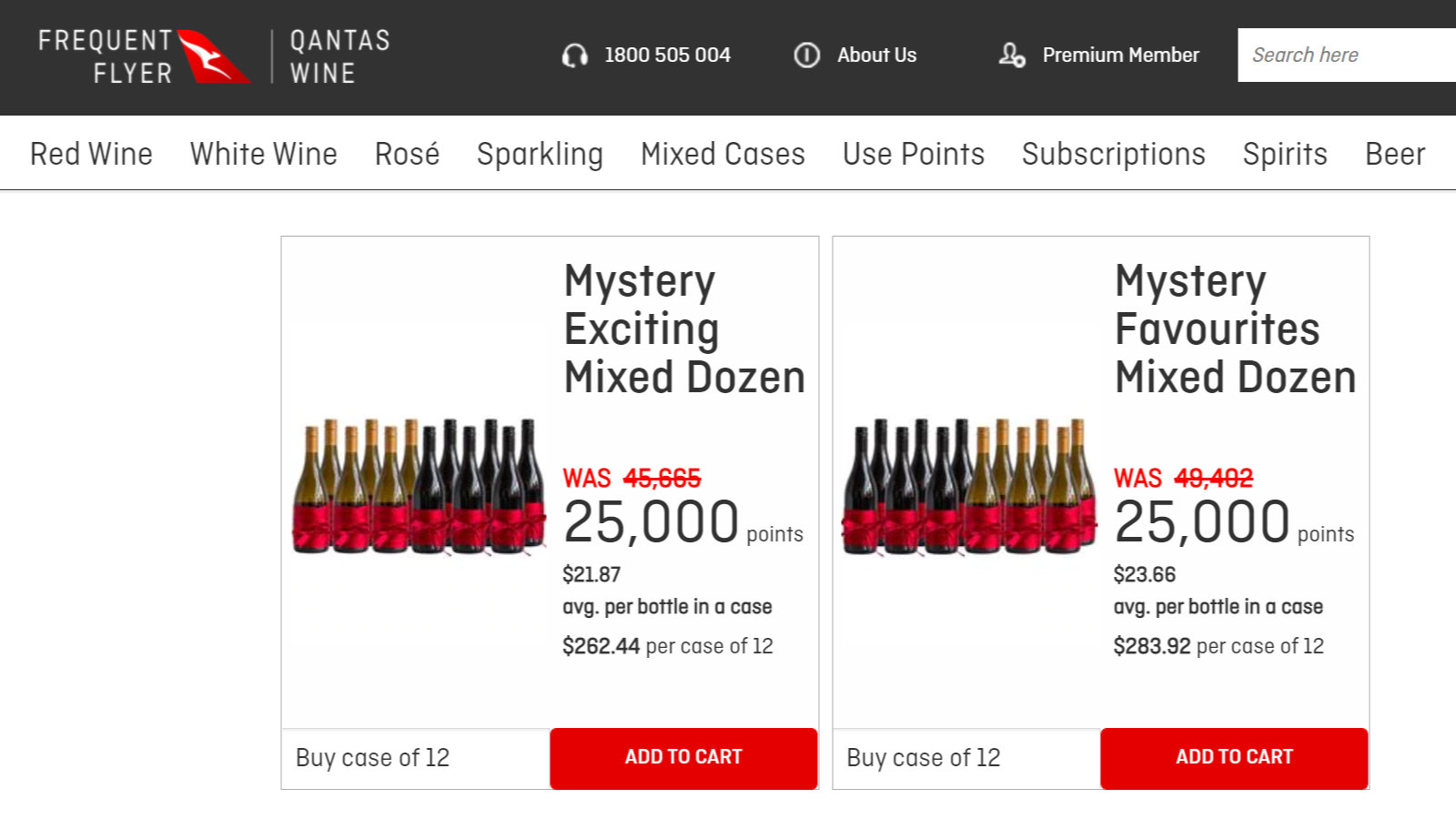The width and height of the screenshot is (1456, 819).
Task: Add Mystery Favourites Mixed Dozen to cart
Action: [x=1234, y=757]
